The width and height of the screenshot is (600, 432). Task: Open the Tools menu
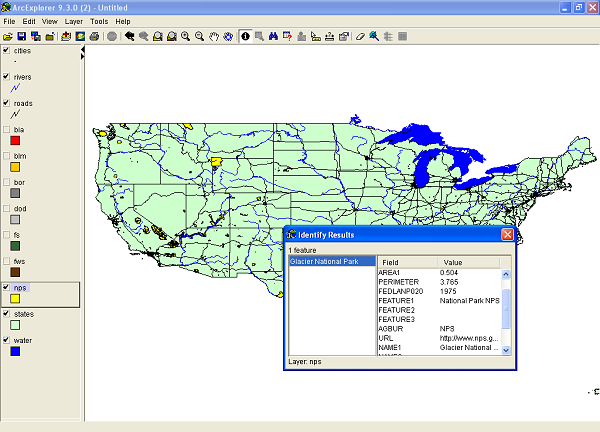[x=99, y=21]
